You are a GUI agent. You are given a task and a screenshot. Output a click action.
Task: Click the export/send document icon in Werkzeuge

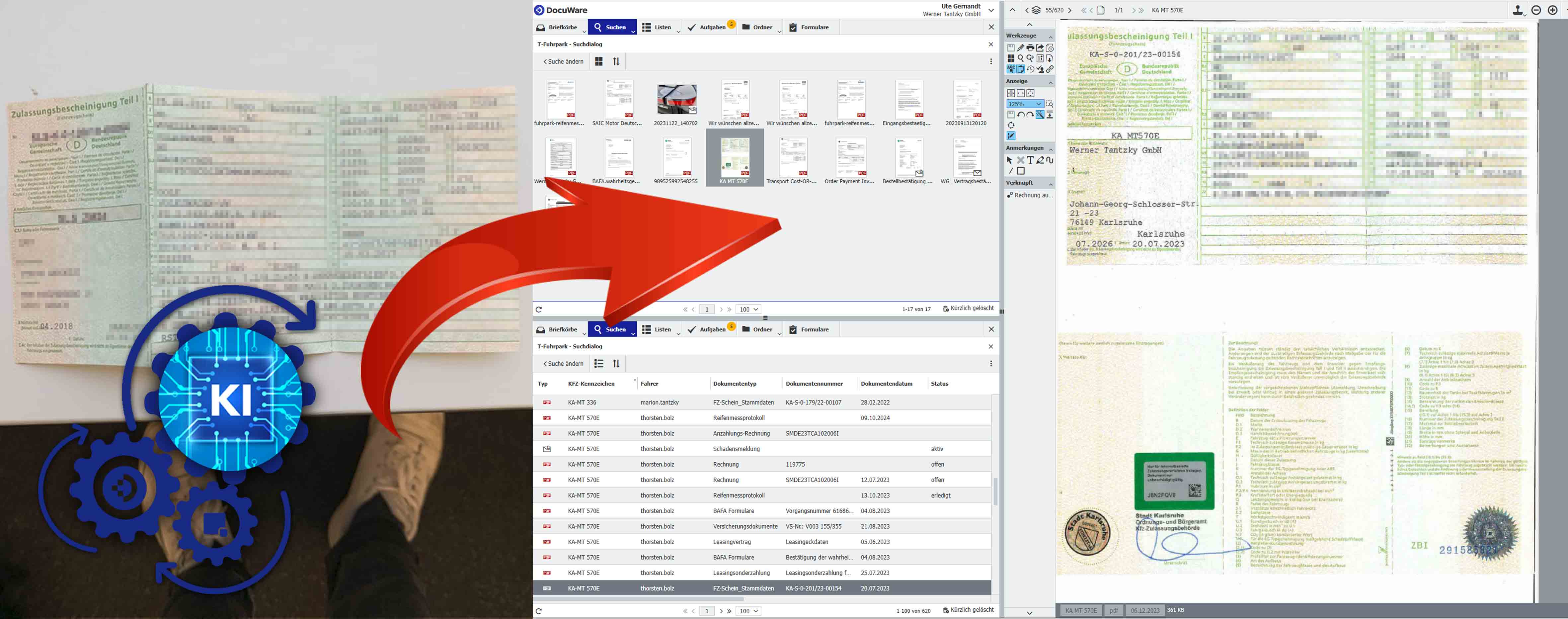(x=1040, y=48)
